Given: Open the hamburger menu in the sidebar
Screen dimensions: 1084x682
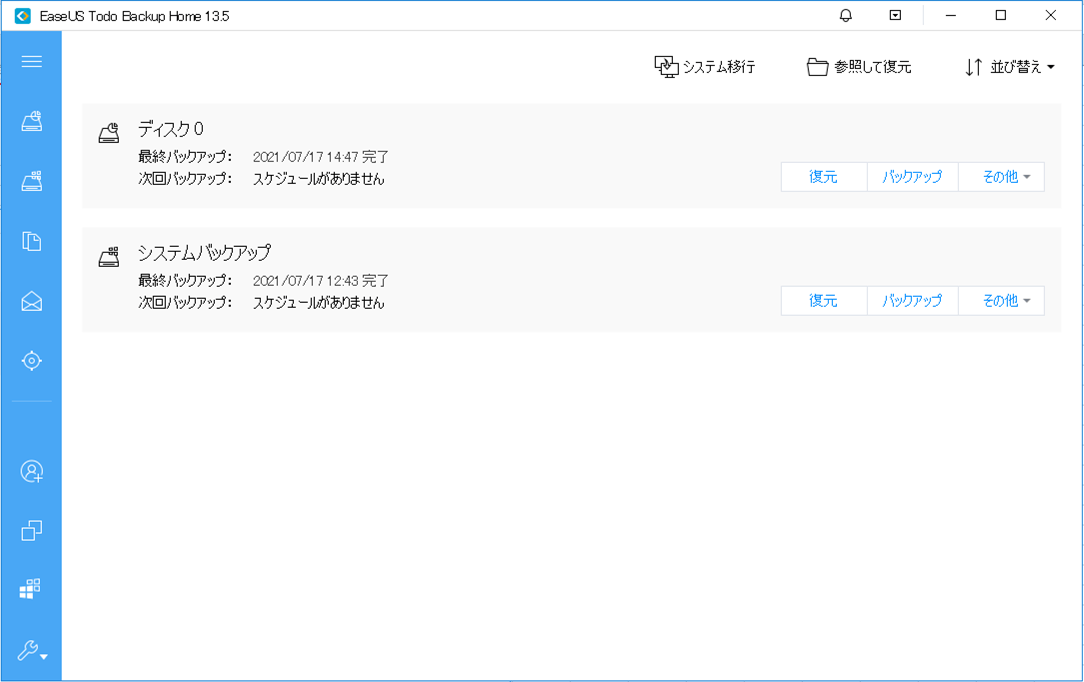Looking at the screenshot, I should [x=31, y=62].
